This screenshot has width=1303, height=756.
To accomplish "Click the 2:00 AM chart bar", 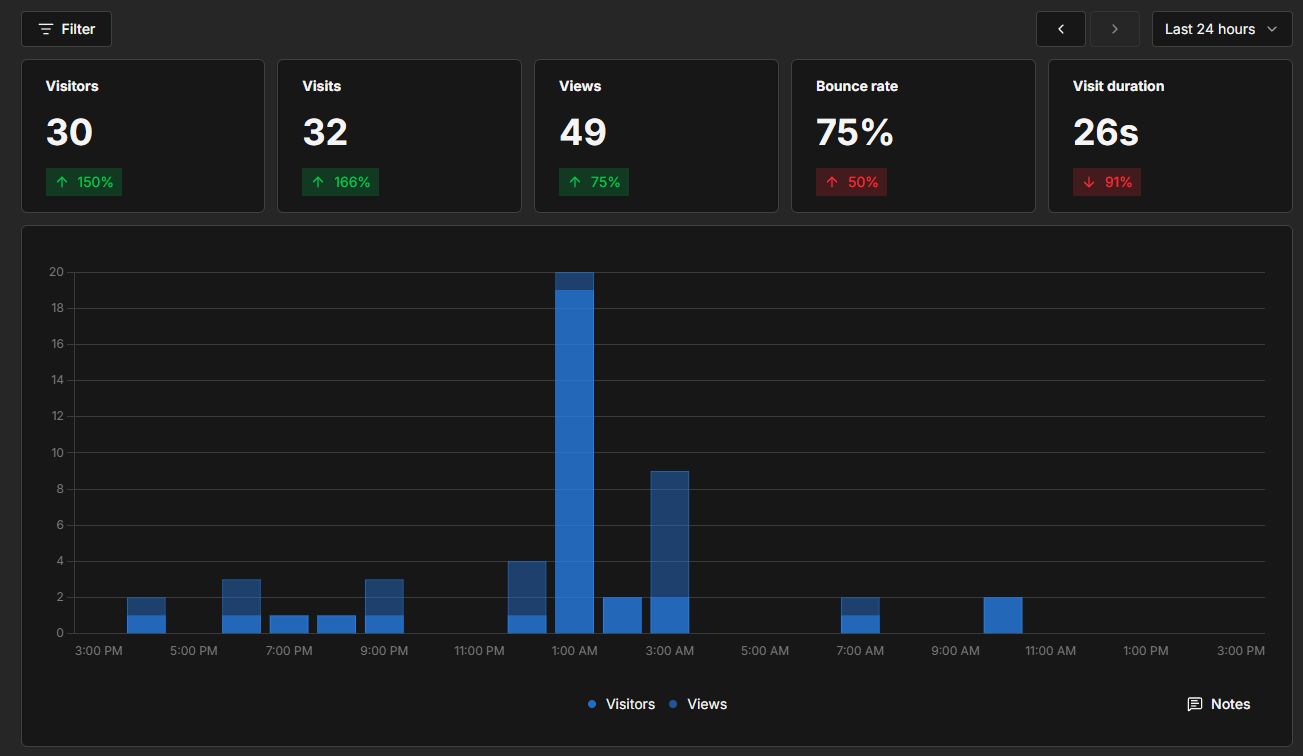I will pyautogui.click(x=622, y=615).
